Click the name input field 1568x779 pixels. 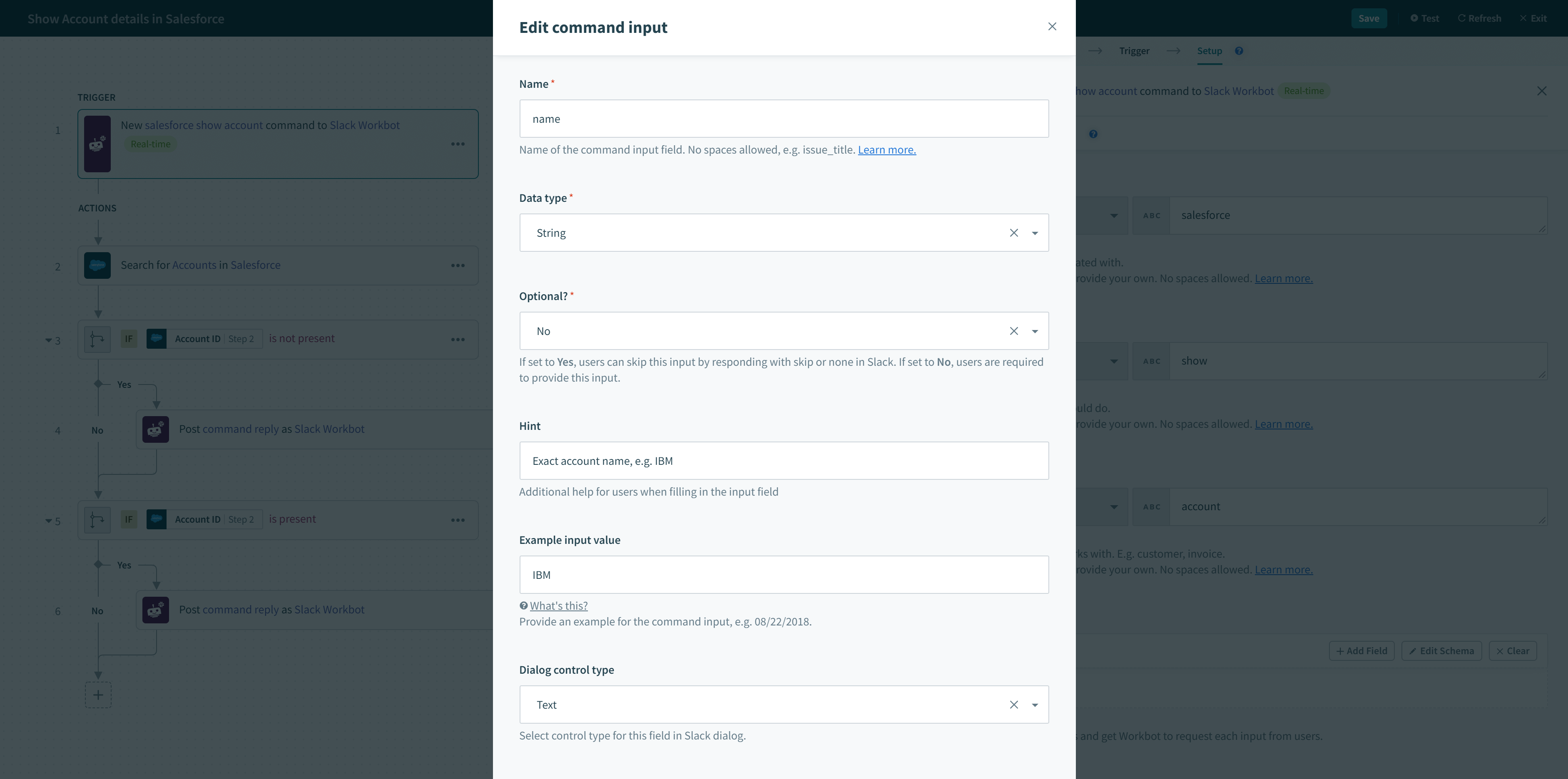pos(784,118)
